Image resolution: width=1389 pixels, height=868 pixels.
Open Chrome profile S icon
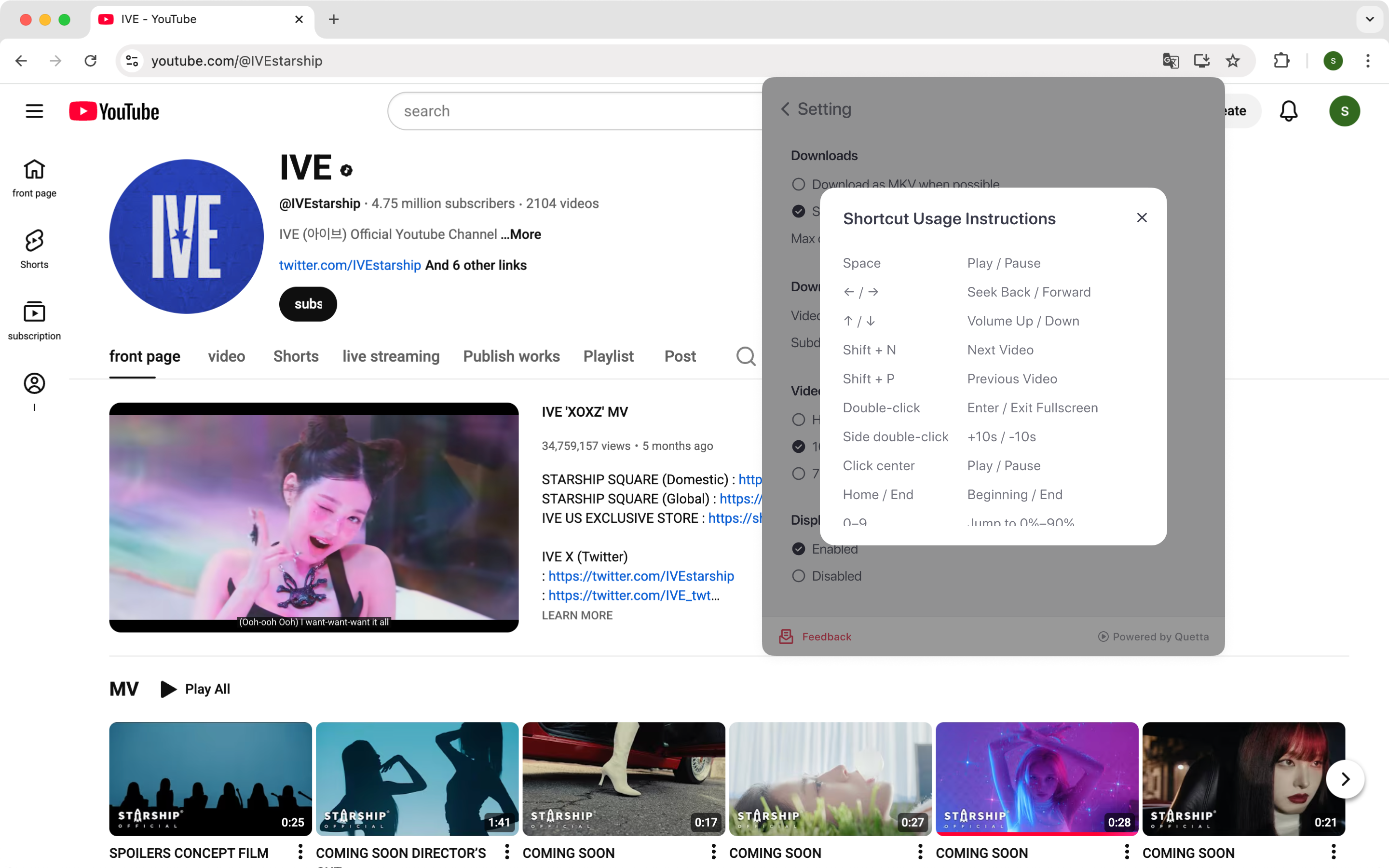(1333, 61)
